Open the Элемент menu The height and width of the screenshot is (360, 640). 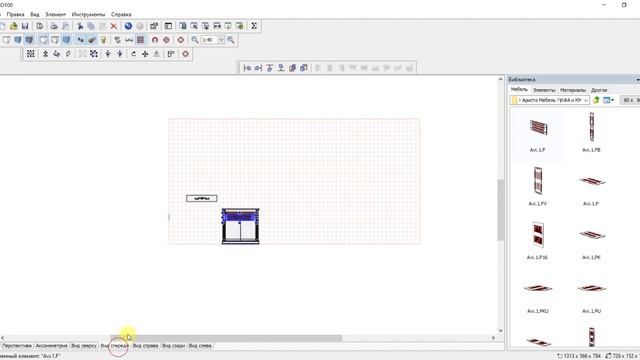[55, 14]
